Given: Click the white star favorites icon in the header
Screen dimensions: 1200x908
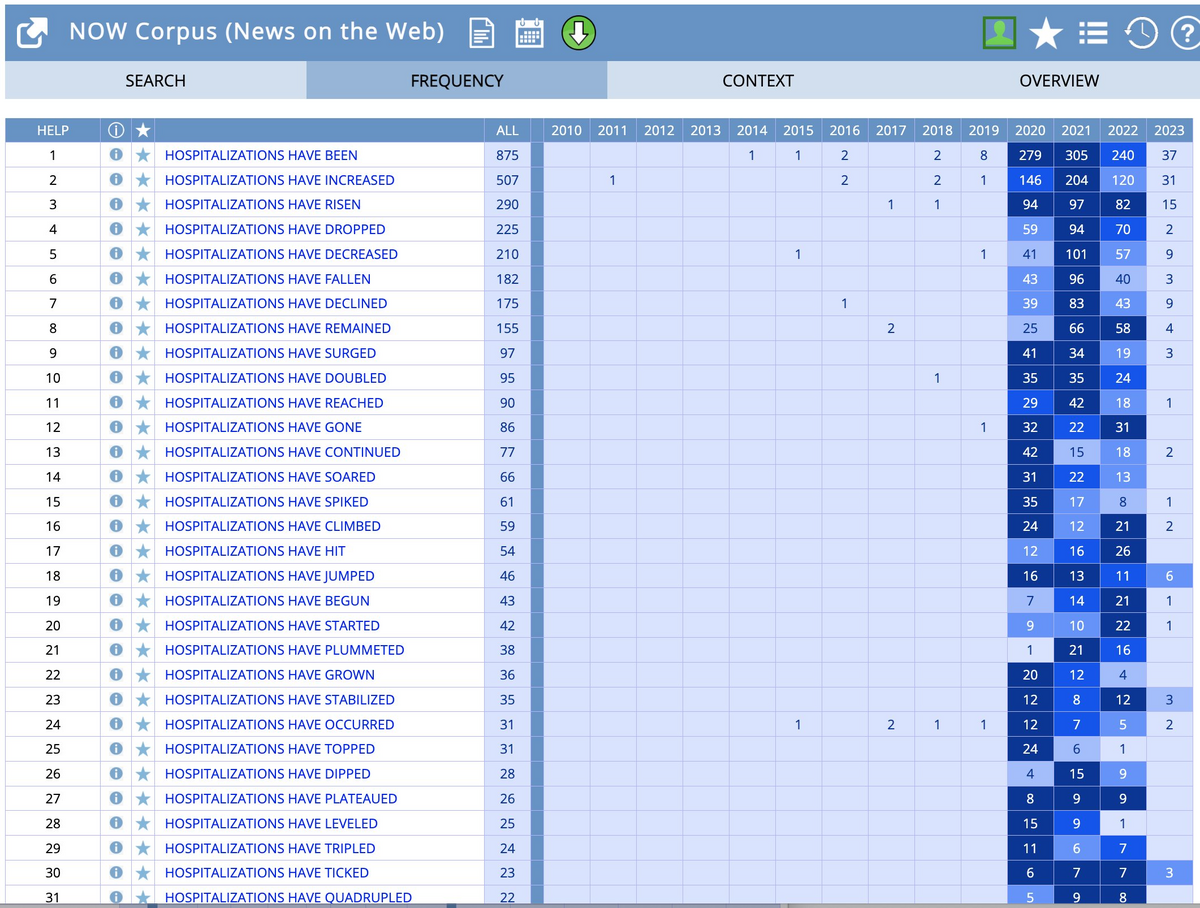Looking at the screenshot, I should tap(1046, 34).
